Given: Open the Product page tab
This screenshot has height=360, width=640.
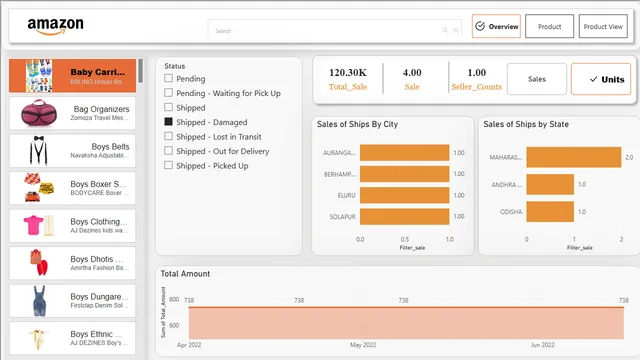Looking at the screenshot, I should (549, 26).
